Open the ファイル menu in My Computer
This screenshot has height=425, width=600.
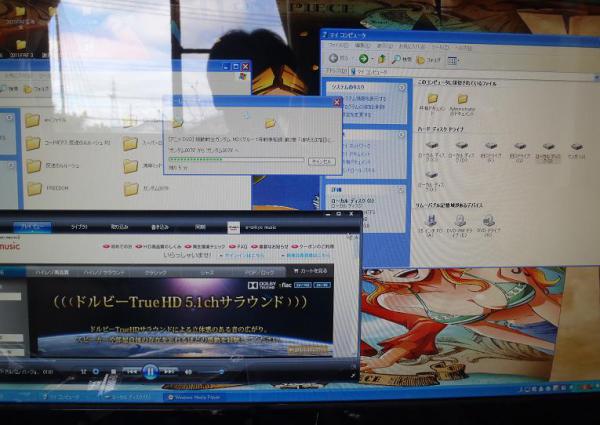(338, 45)
